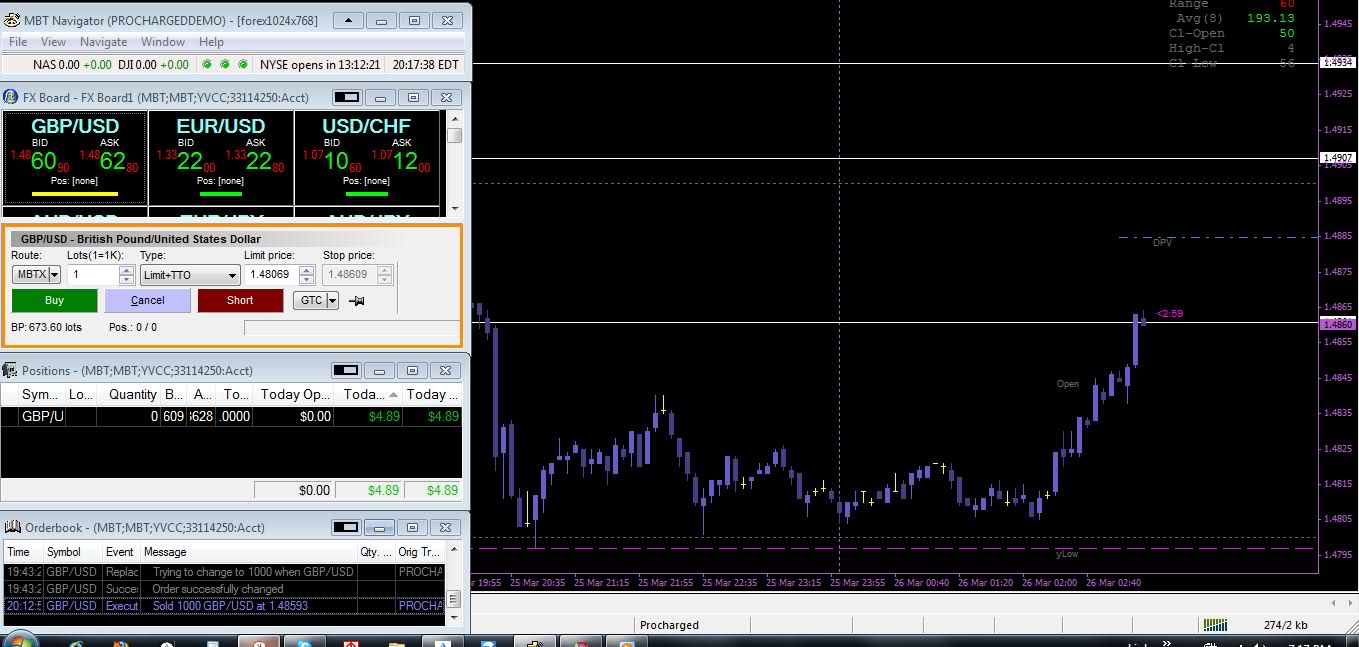Screen dimensions: 1359x647
Task: Click the Orderbook vertical scrollbar thumb
Action: [453, 599]
